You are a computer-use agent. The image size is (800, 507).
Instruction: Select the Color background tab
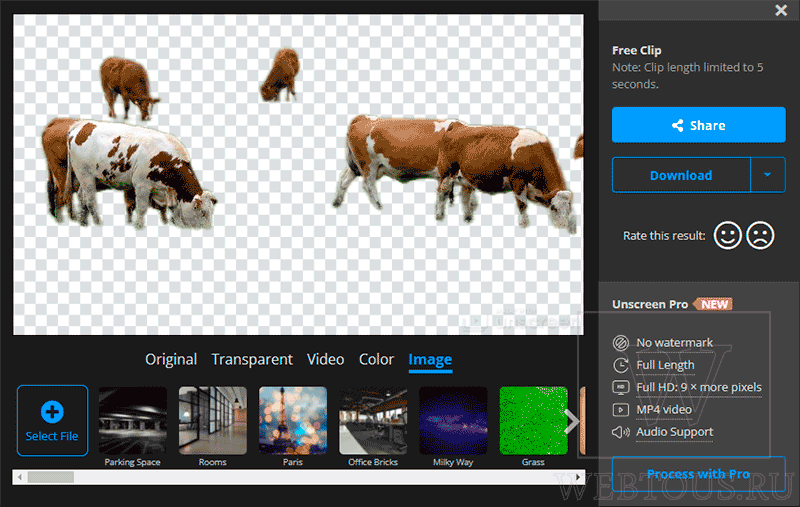point(376,359)
